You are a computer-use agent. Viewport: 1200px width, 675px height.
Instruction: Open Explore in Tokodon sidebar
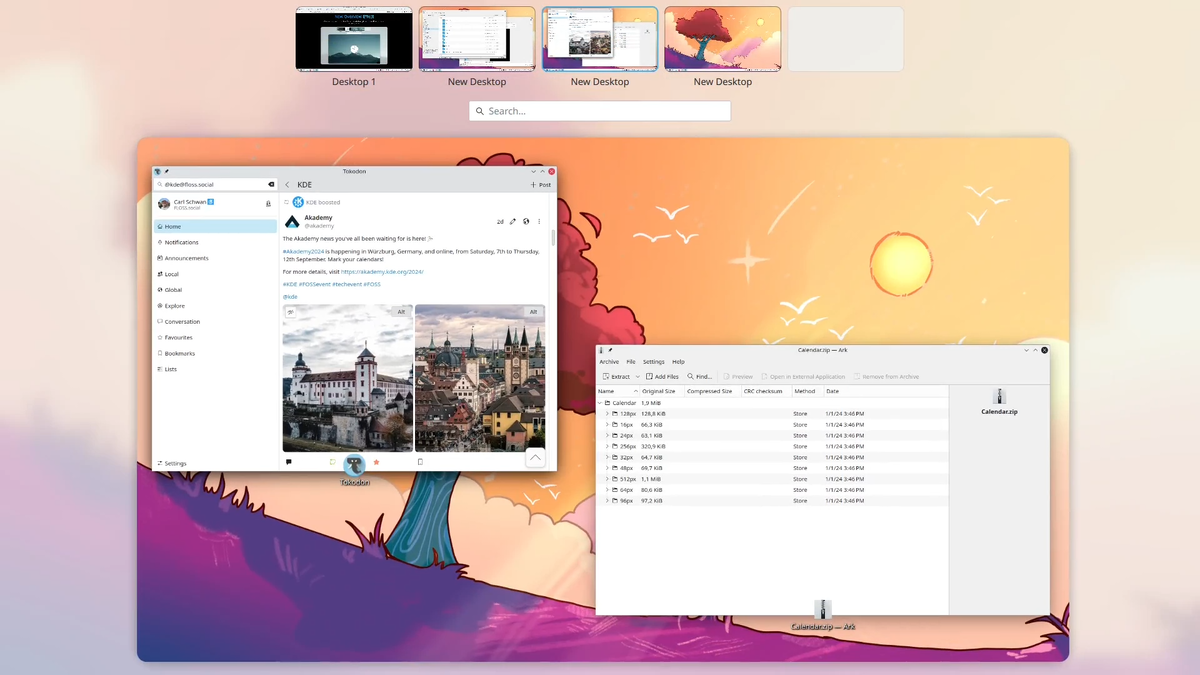tap(215, 306)
